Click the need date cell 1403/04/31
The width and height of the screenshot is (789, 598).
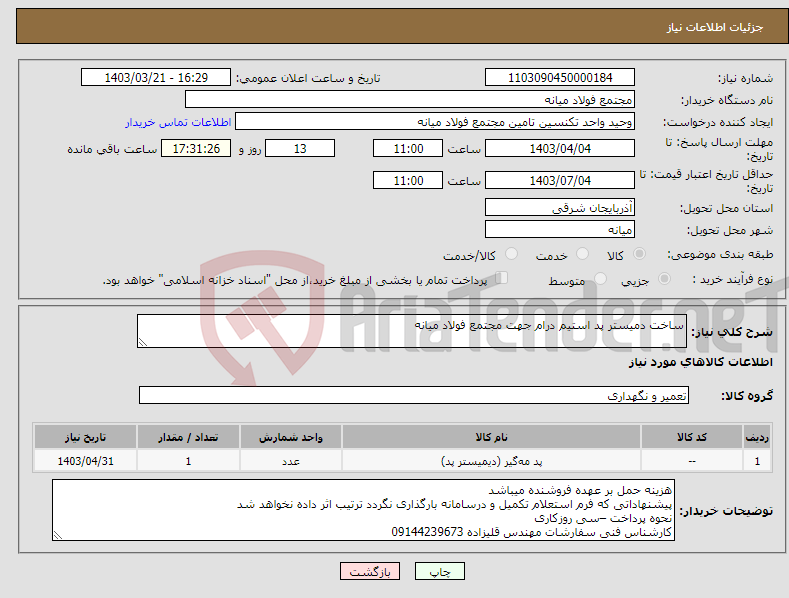click(86, 461)
